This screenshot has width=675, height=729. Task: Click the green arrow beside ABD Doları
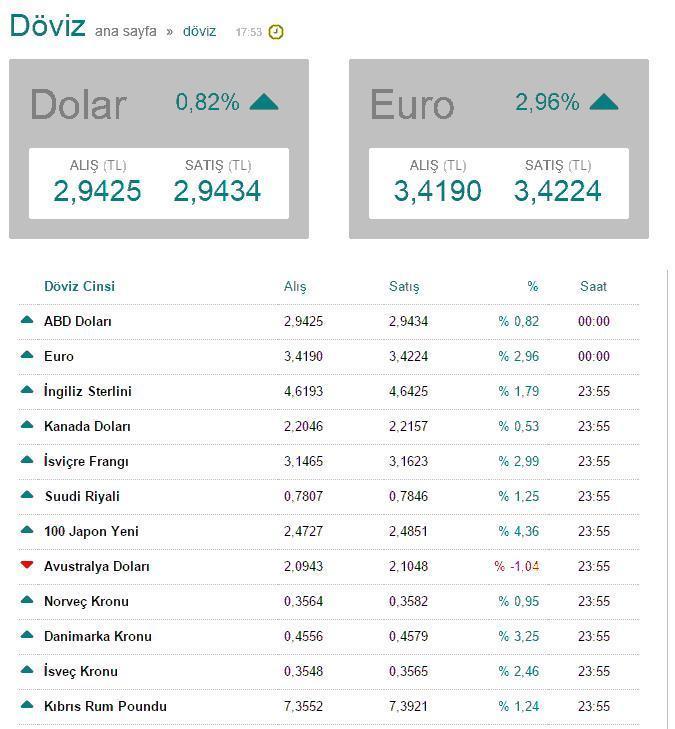click(27, 320)
